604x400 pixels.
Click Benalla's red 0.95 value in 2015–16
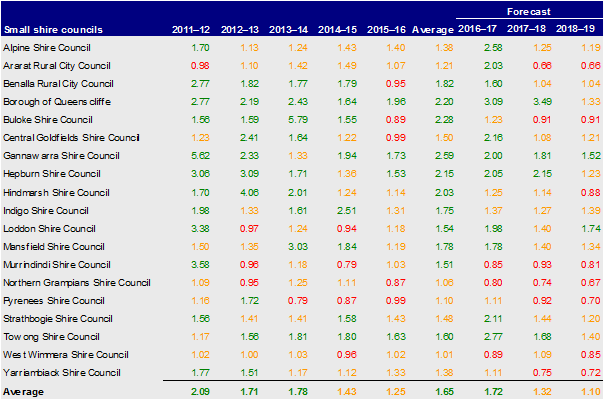396,84
